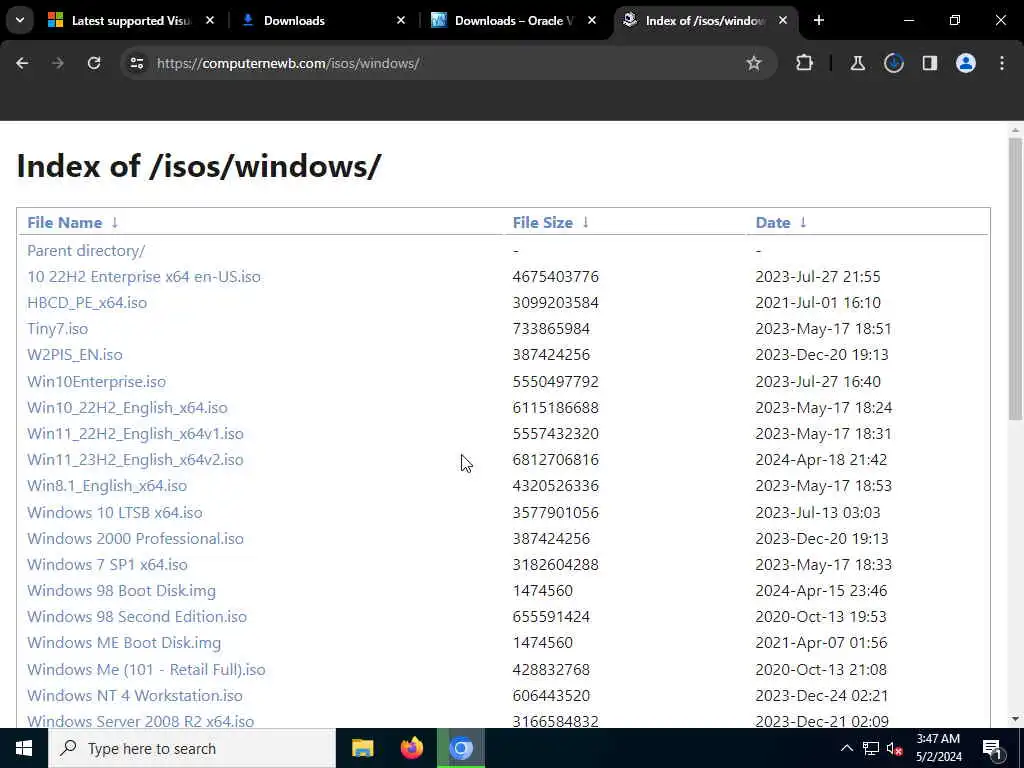The image size is (1024, 768).
Task: Click descending arrow next to Date
Action: click(x=803, y=222)
